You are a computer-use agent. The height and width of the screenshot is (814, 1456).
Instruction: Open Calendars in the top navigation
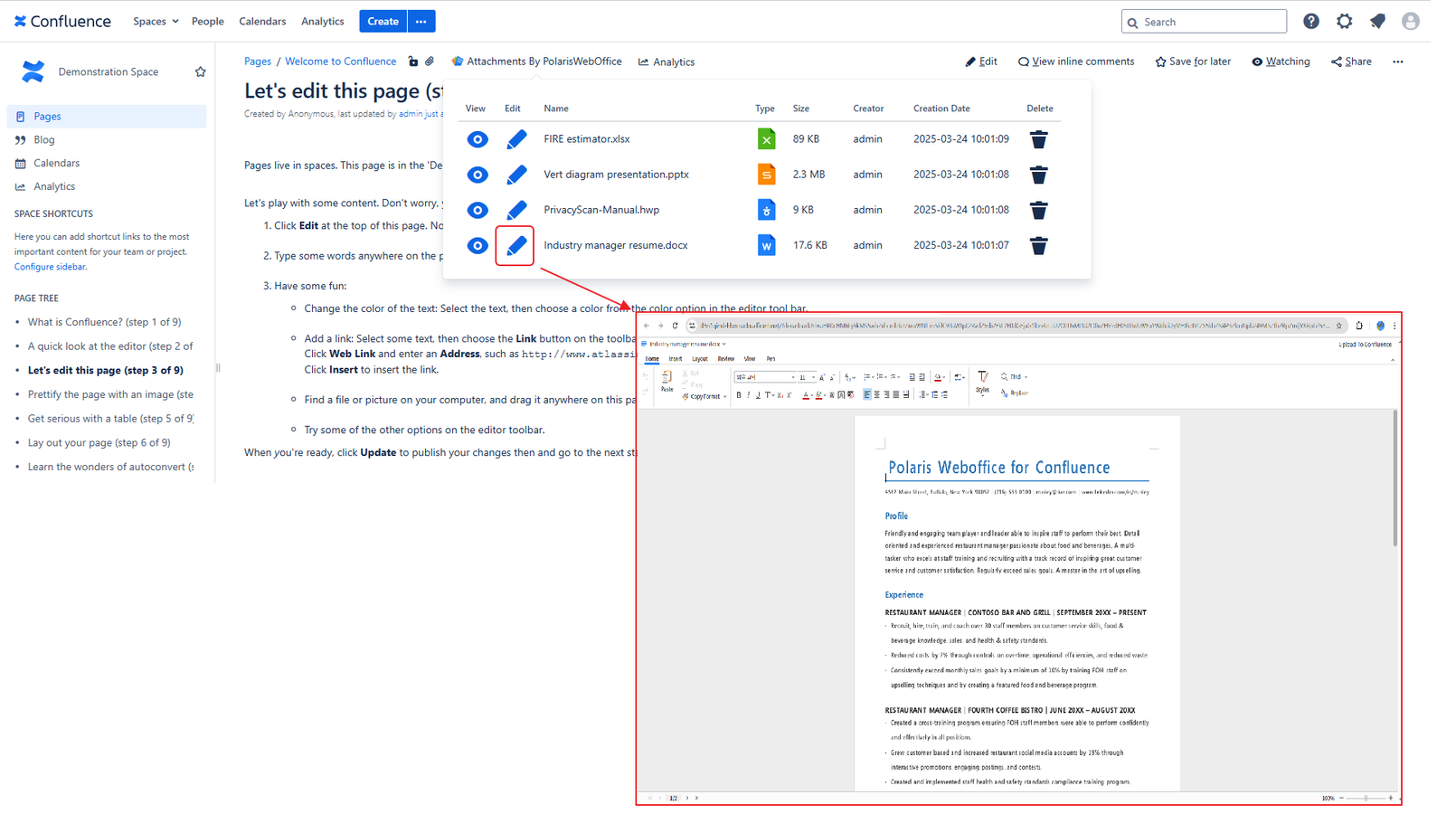tap(262, 21)
